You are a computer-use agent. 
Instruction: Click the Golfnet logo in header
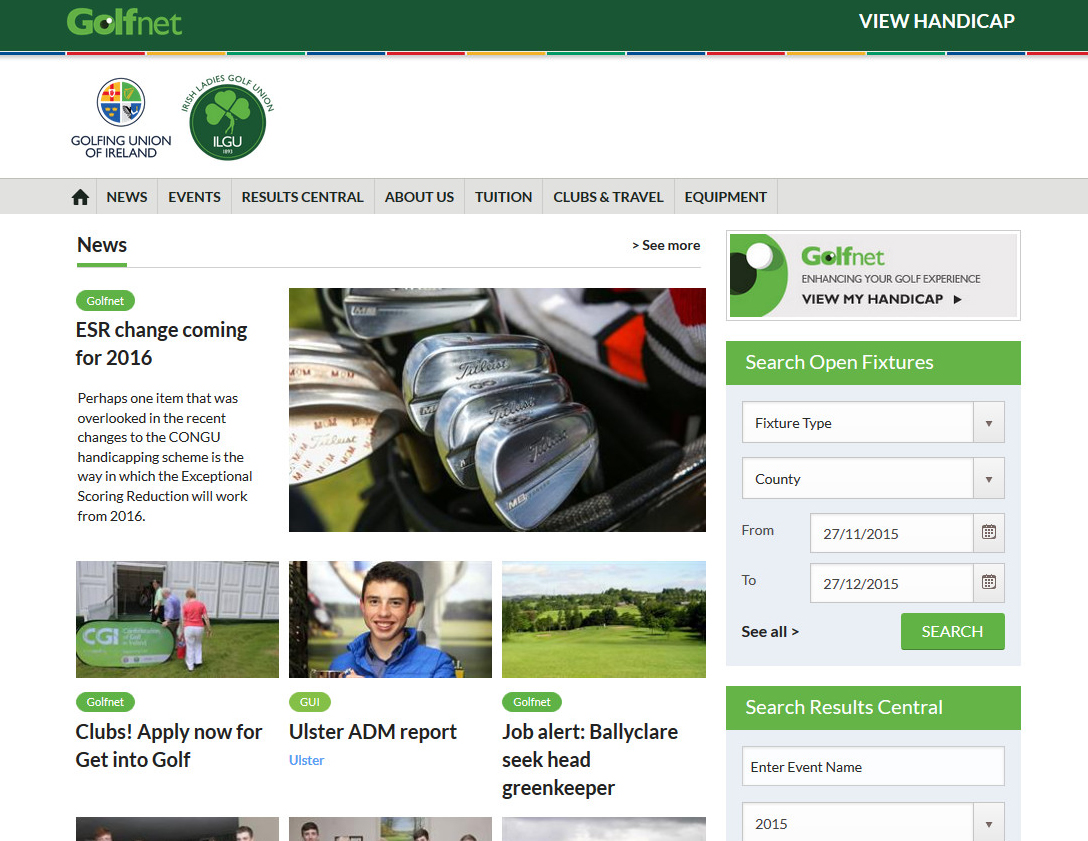point(124,22)
